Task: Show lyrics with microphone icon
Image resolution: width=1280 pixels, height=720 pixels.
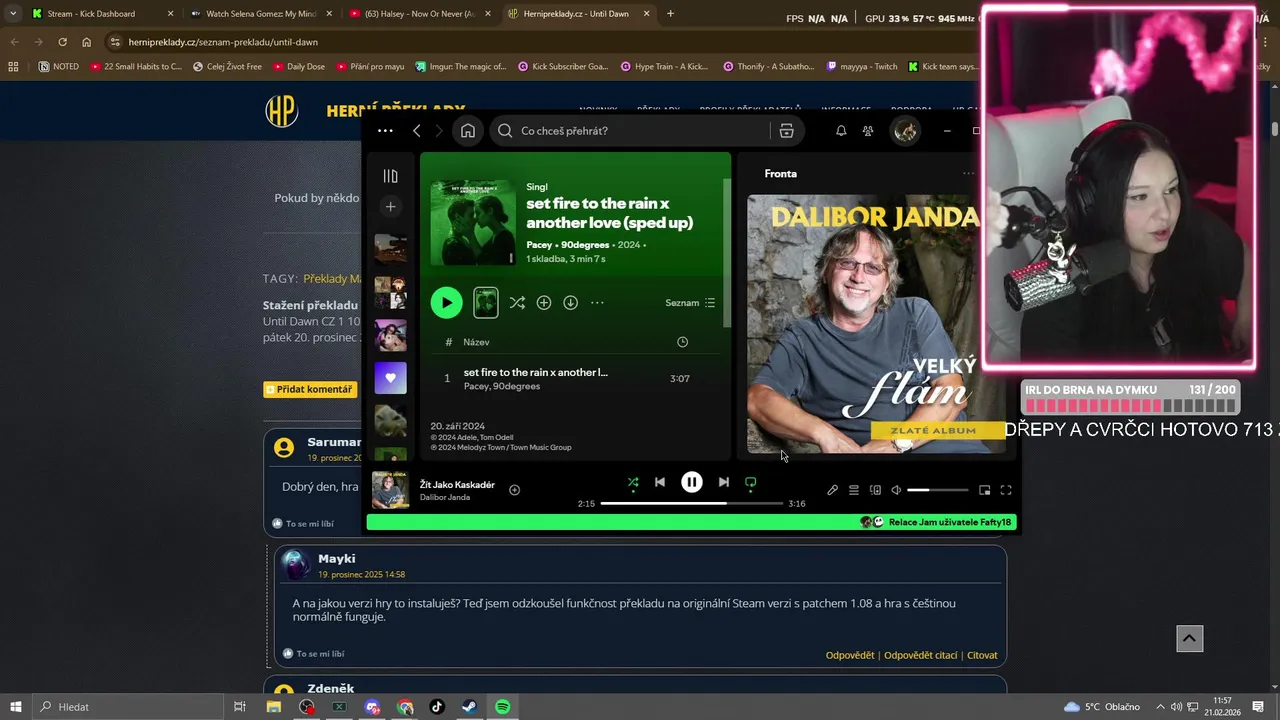Action: (832, 490)
